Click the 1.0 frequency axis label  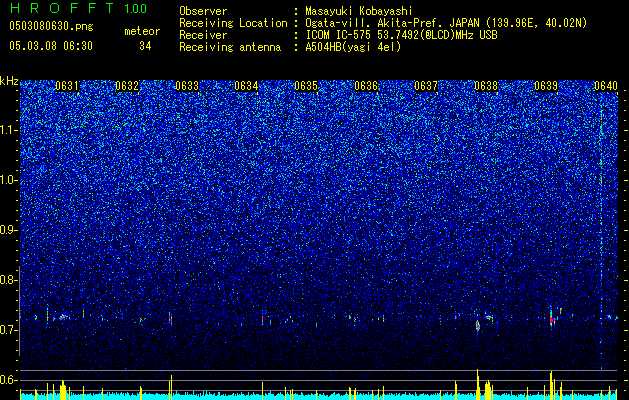pyautogui.click(x=8, y=180)
